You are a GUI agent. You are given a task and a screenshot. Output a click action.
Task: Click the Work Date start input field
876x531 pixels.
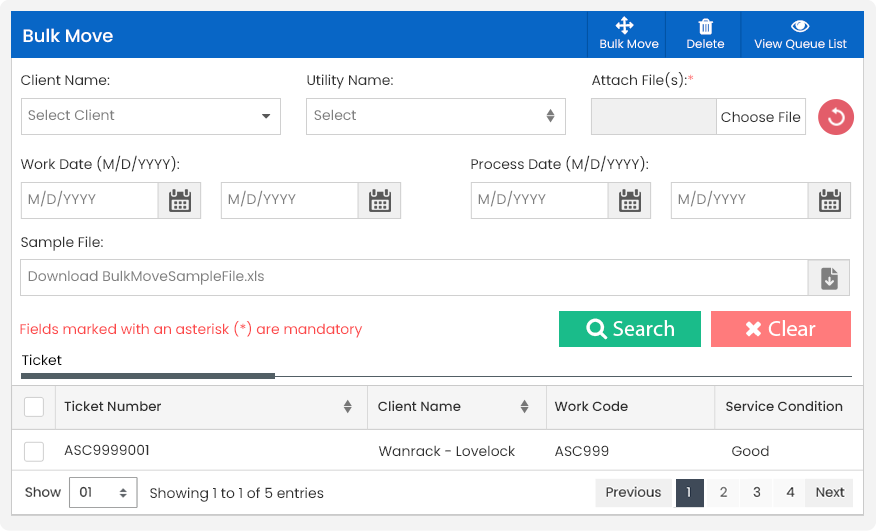pos(89,200)
